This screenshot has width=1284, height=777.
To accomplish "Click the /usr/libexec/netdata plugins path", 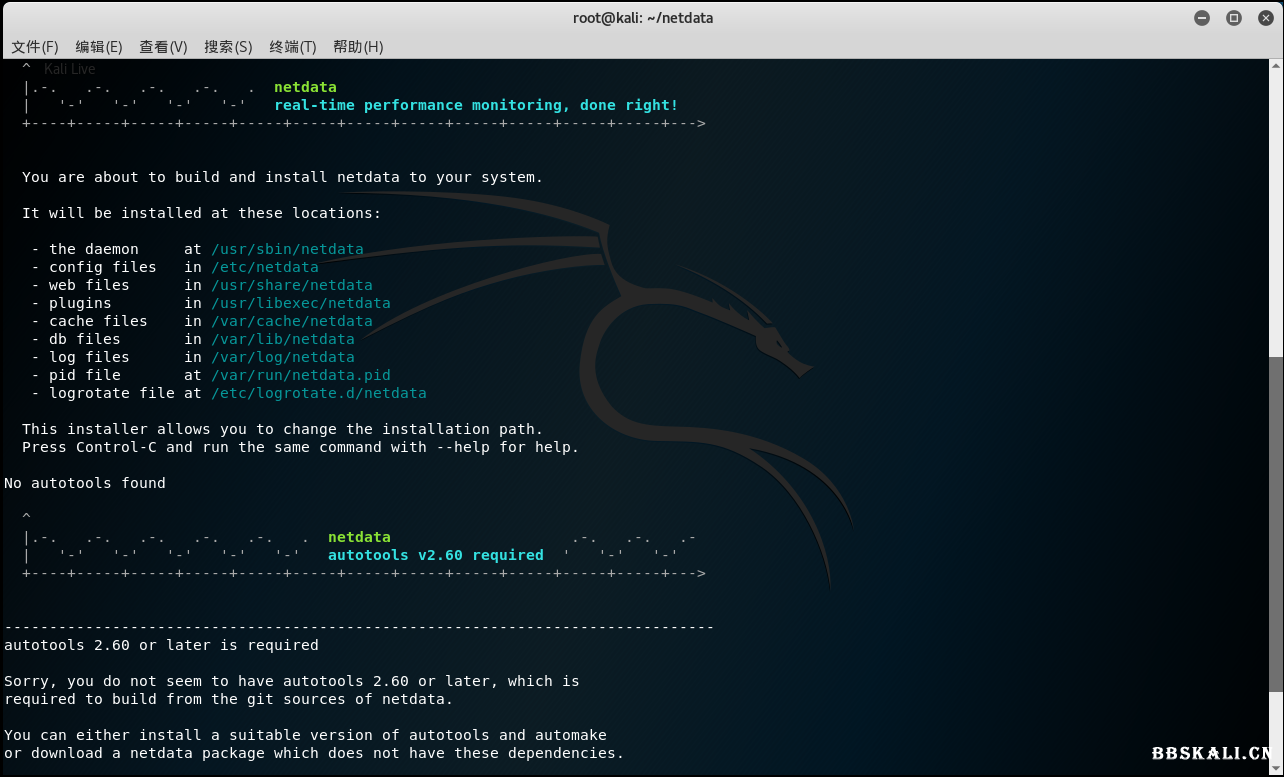I will 301,303.
